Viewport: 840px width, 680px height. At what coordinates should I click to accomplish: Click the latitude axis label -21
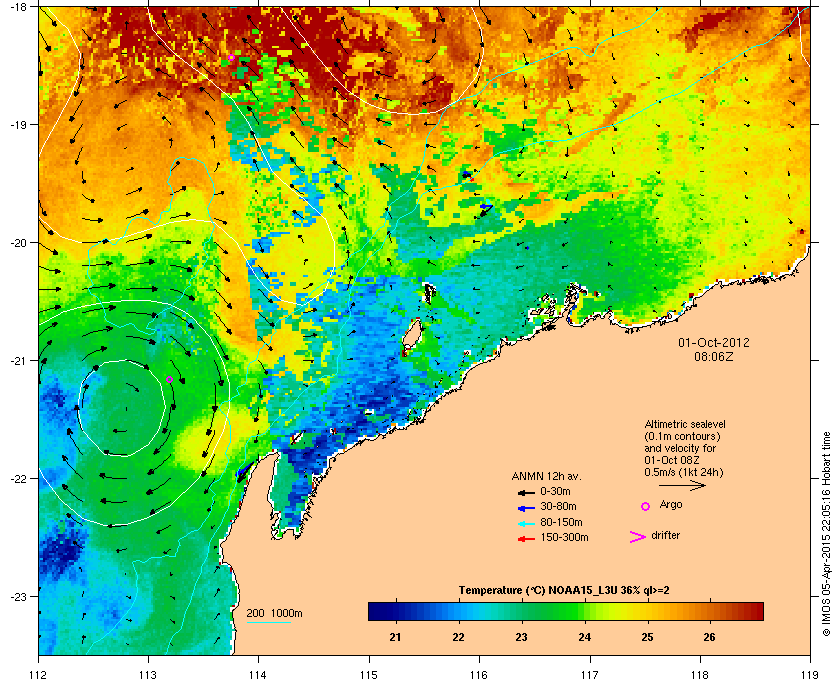coord(18,361)
